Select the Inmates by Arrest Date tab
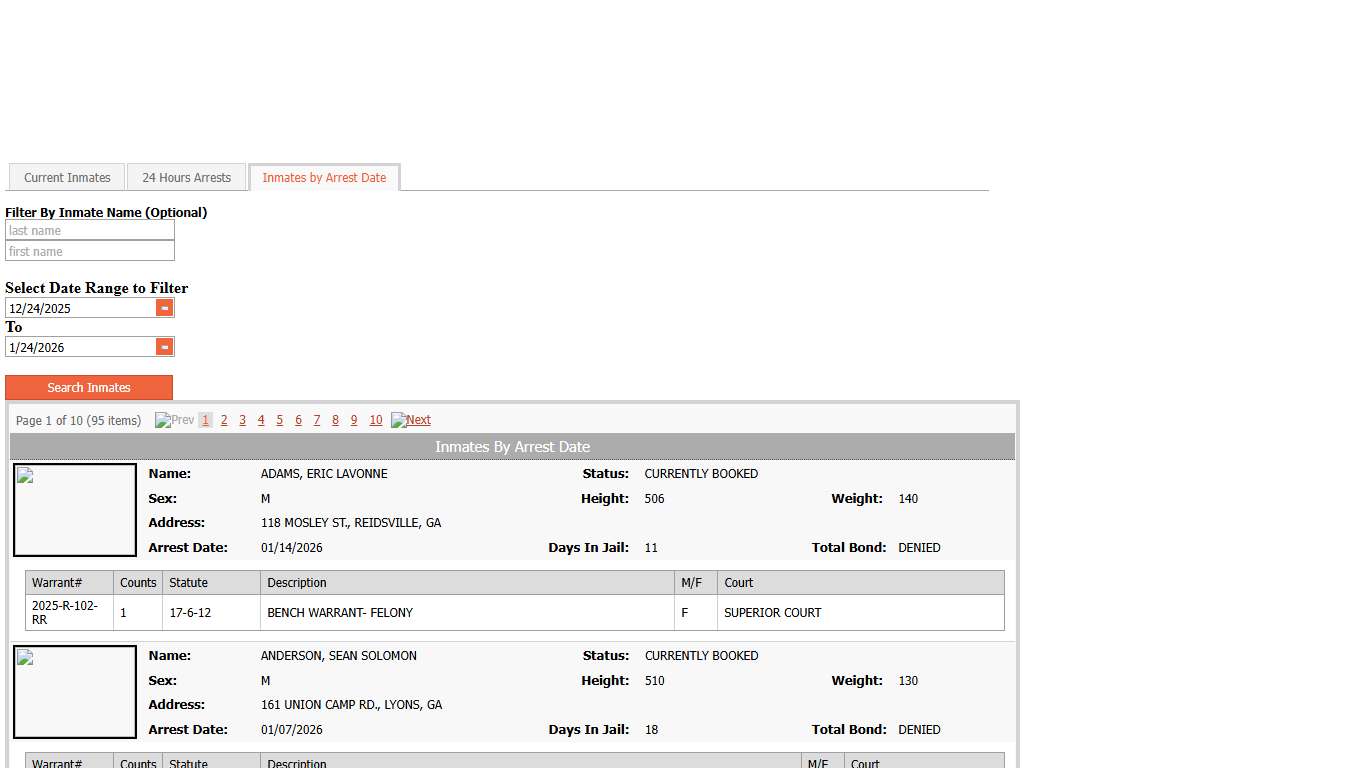 point(324,177)
